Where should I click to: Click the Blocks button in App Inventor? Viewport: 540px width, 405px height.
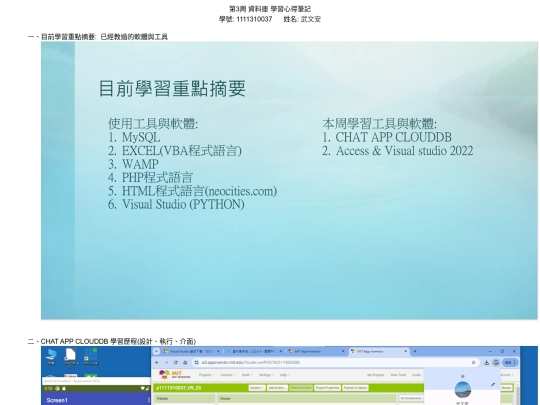(x=506, y=388)
